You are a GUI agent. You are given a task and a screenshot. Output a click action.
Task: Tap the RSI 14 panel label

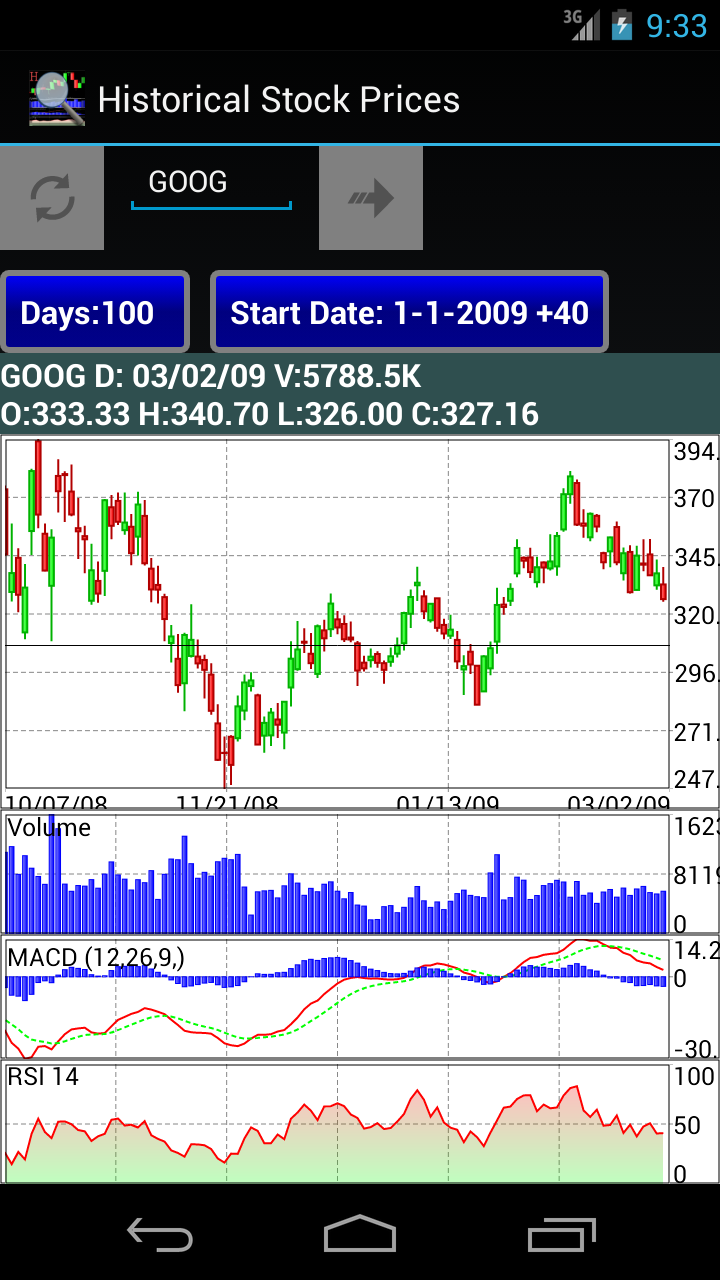(x=43, y=1077)
